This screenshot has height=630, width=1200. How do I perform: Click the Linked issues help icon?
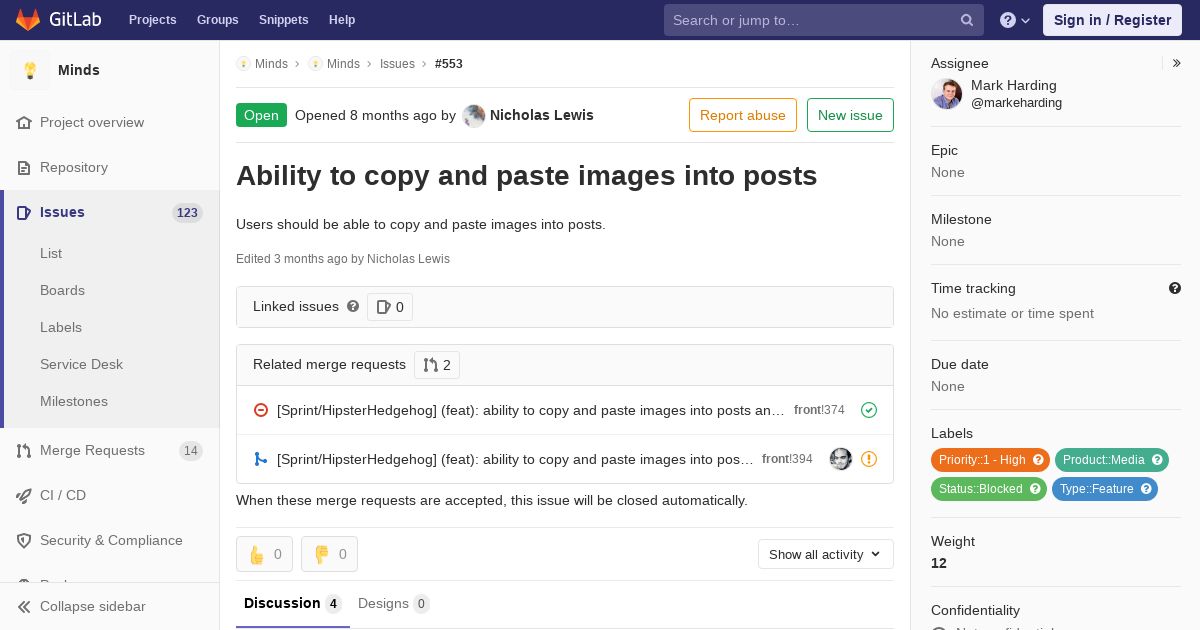coord(353,306)
